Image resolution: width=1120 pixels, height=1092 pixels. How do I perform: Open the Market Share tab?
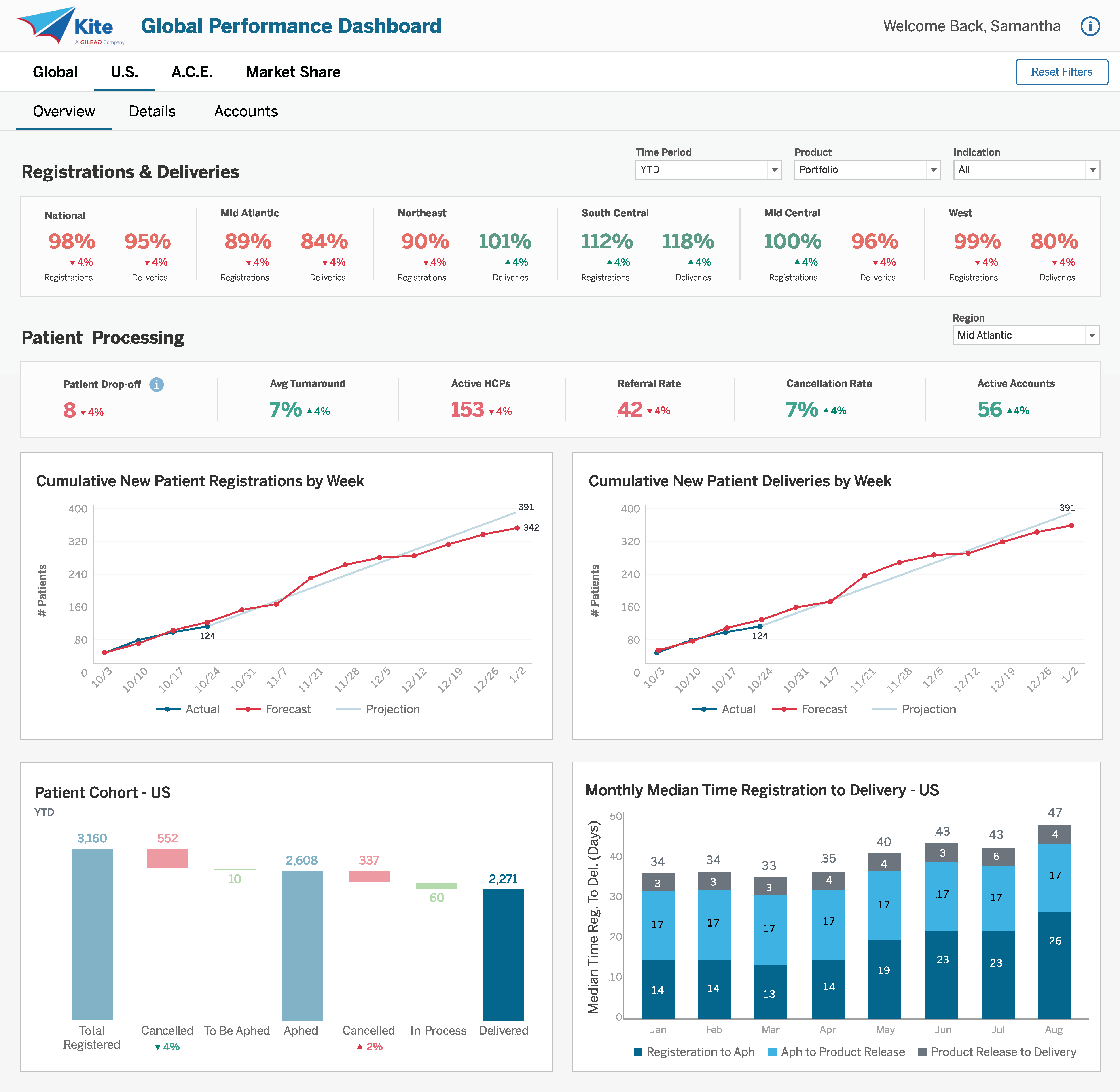(x=293, y=72)
